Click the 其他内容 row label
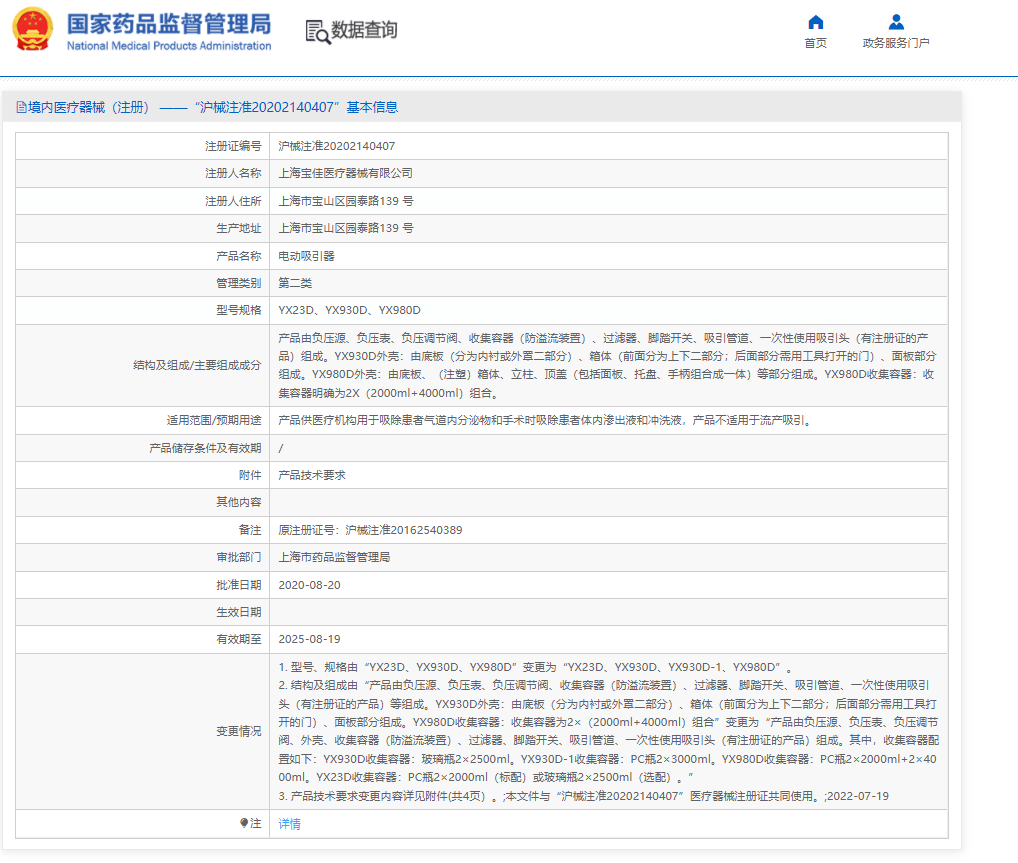Image resolution: width=1018 pixels, height=863 pixels. pyautogui.click(x=238, y=502)
